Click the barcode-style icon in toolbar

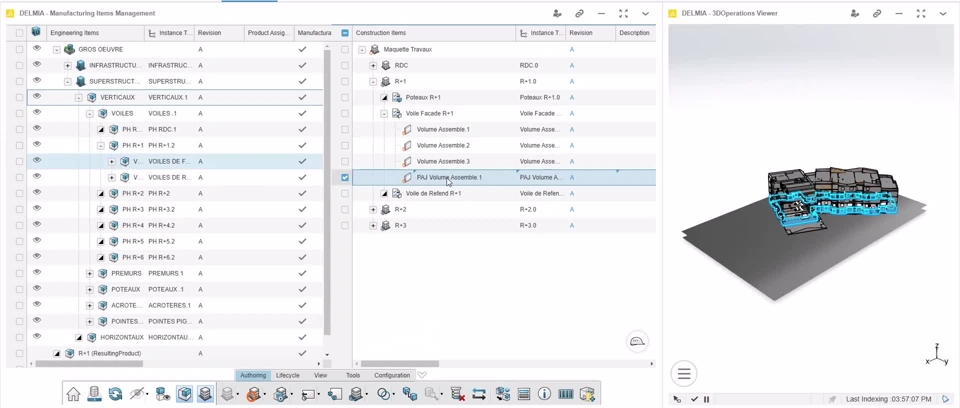566,394
